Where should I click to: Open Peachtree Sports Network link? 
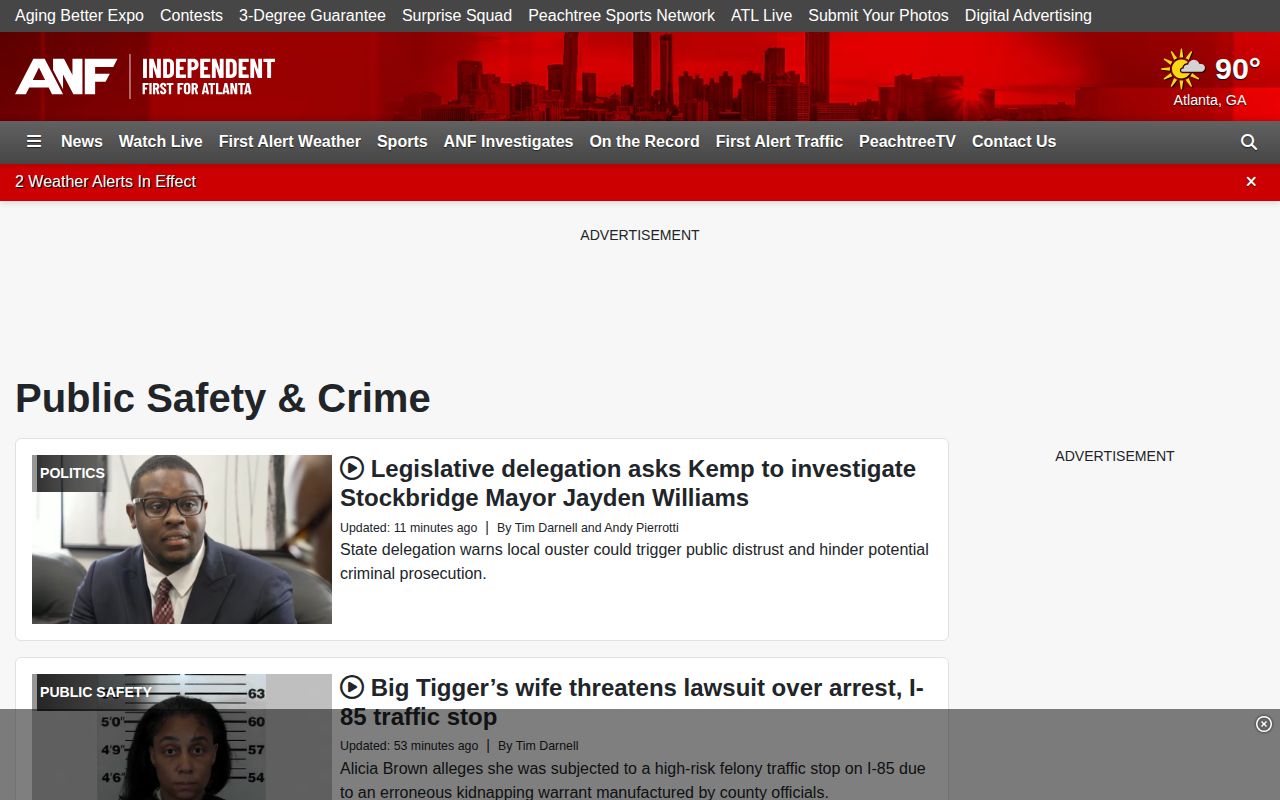point(622,16)
